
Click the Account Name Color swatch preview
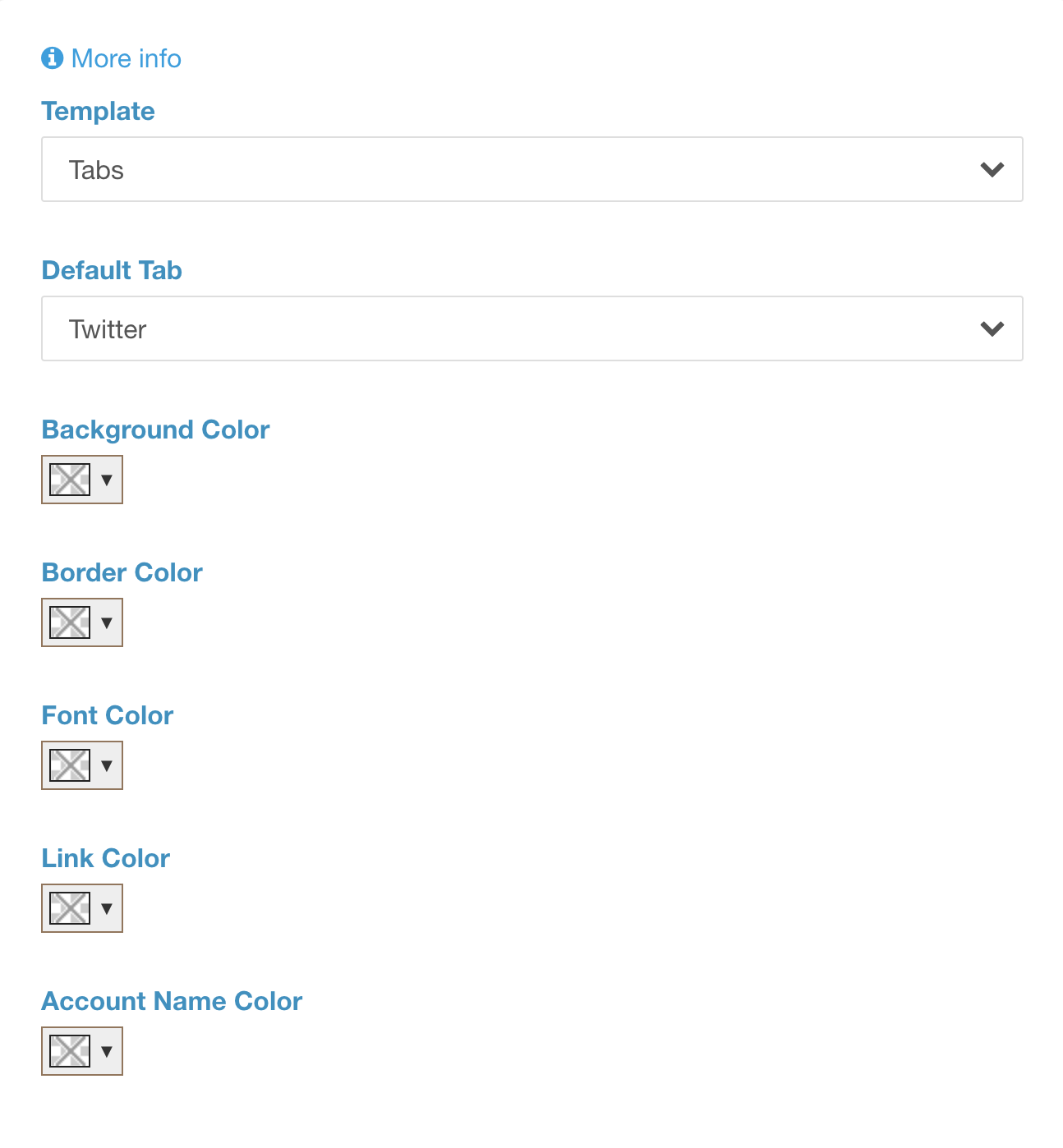pyautogui.click(x=70, y=1051)
